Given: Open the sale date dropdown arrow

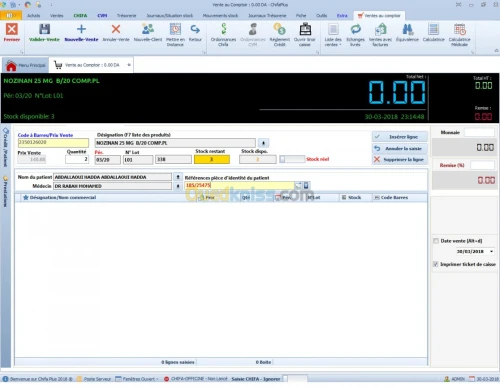Looking at the screenshot, I should pyautogui.click(x=491, y=251).
